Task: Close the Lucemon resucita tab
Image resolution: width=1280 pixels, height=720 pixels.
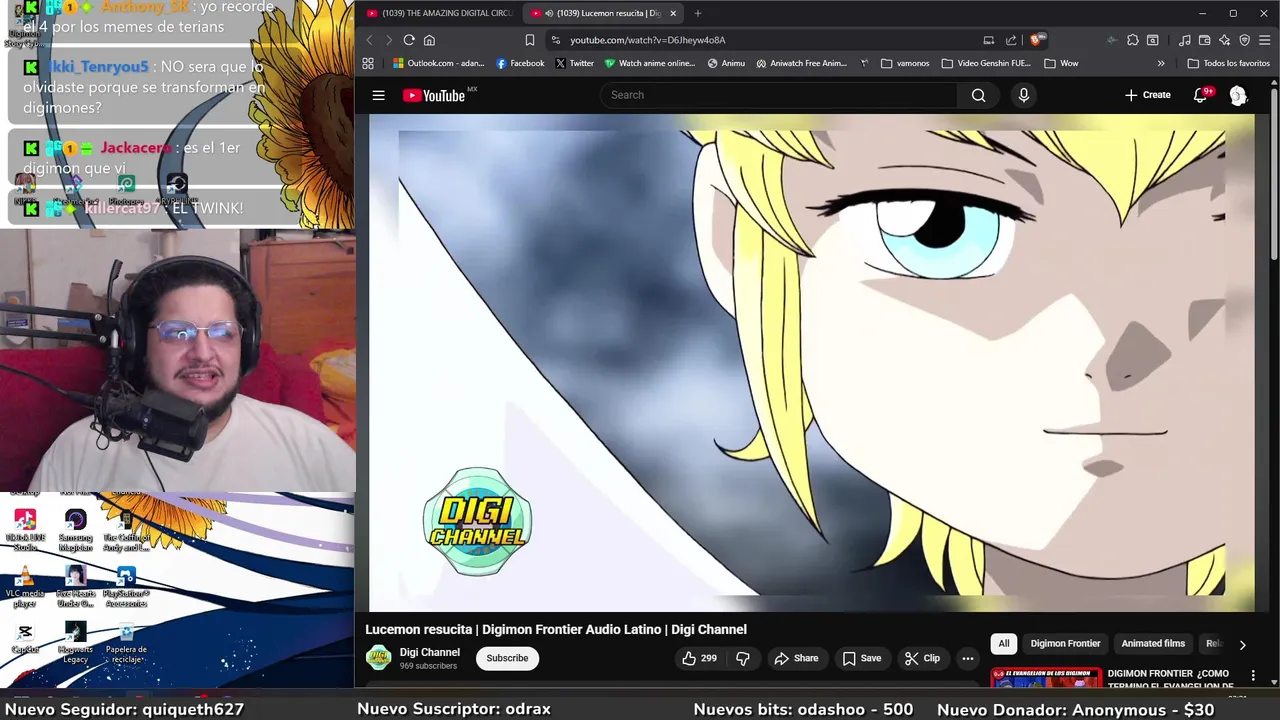Action: click(x=673, y=13)
